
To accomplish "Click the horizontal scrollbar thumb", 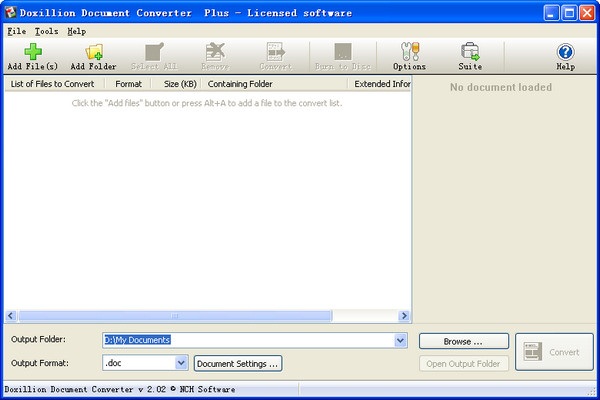I will coord(174,316).
